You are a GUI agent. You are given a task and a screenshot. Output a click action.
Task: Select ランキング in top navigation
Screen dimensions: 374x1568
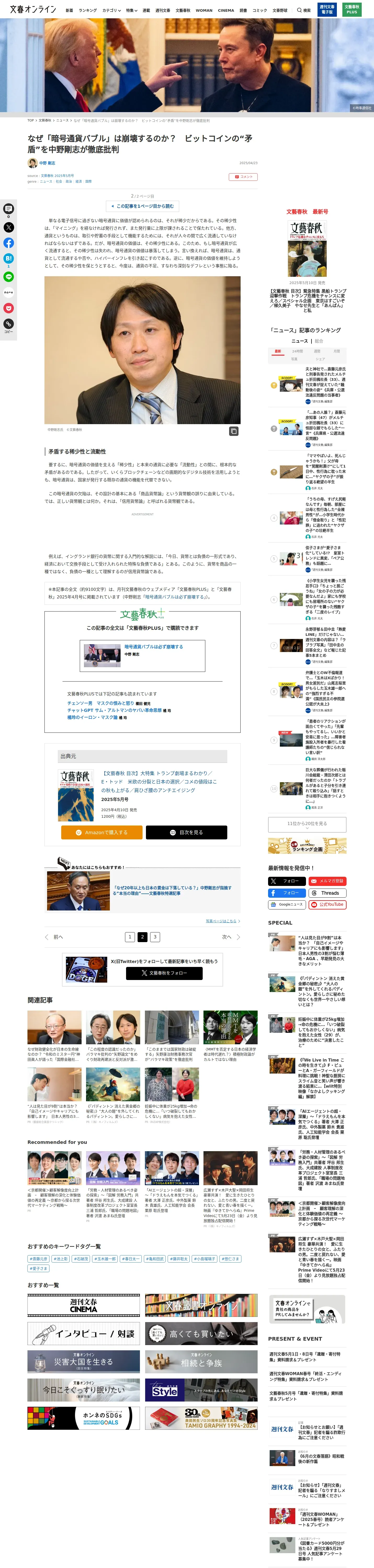pos(88,10)
